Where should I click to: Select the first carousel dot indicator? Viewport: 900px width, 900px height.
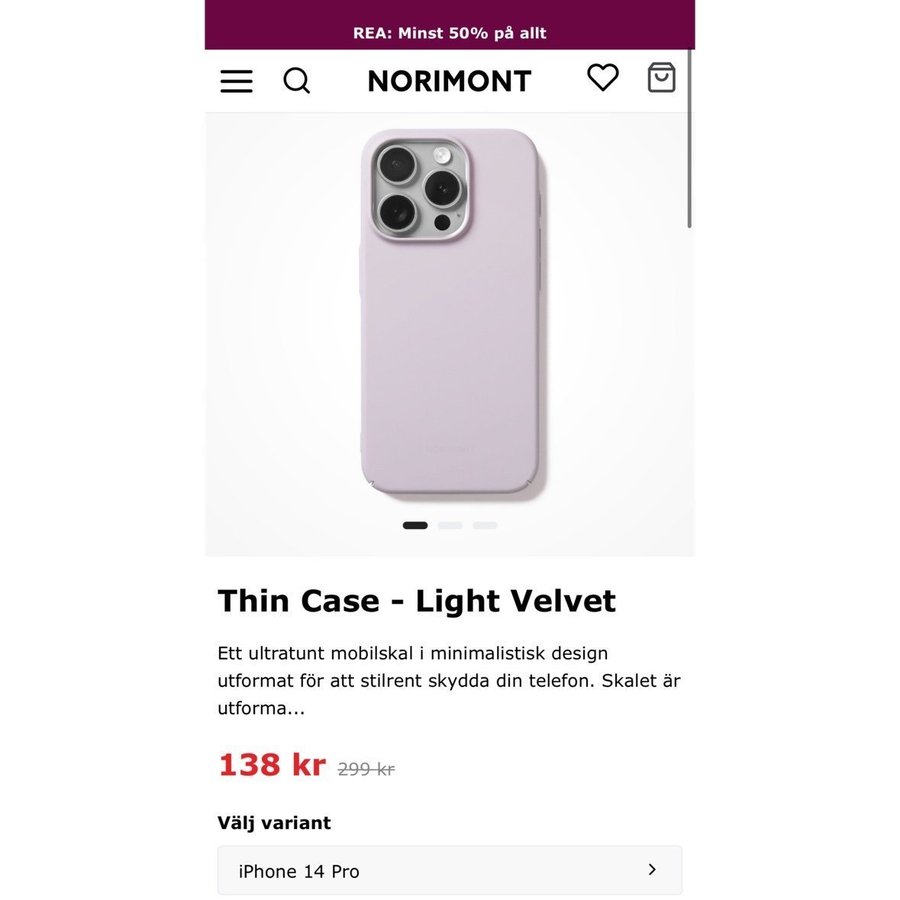point(415,525)
